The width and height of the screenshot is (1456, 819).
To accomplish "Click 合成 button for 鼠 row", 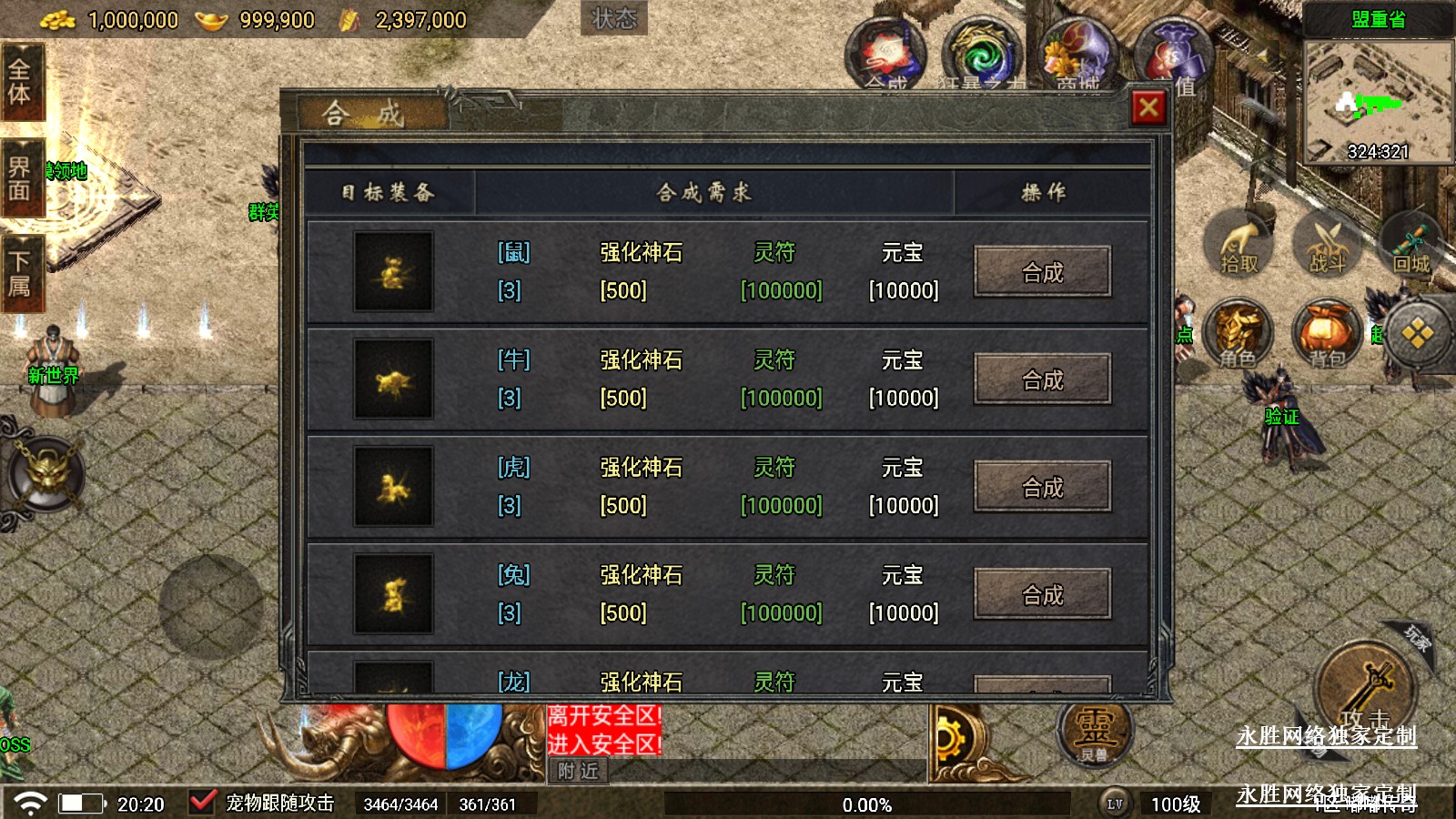I will 1043,272.
